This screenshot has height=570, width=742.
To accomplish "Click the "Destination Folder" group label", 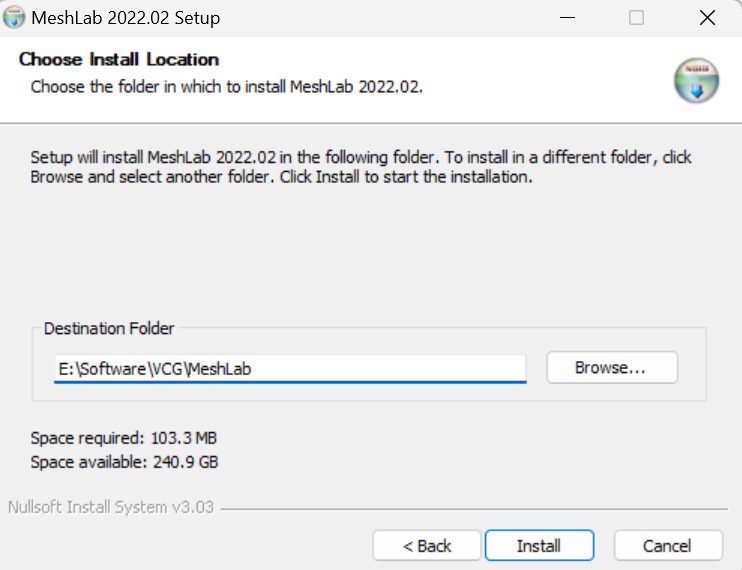I will [109, 329].
